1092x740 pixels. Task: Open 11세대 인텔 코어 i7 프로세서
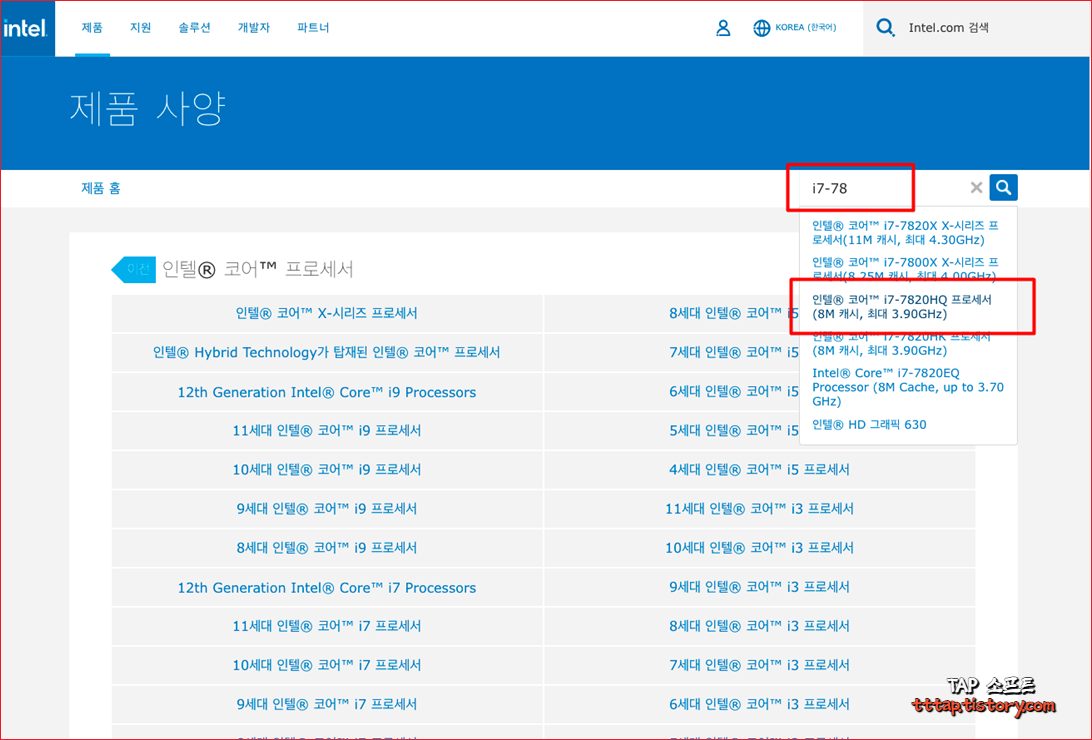point(327,626)
